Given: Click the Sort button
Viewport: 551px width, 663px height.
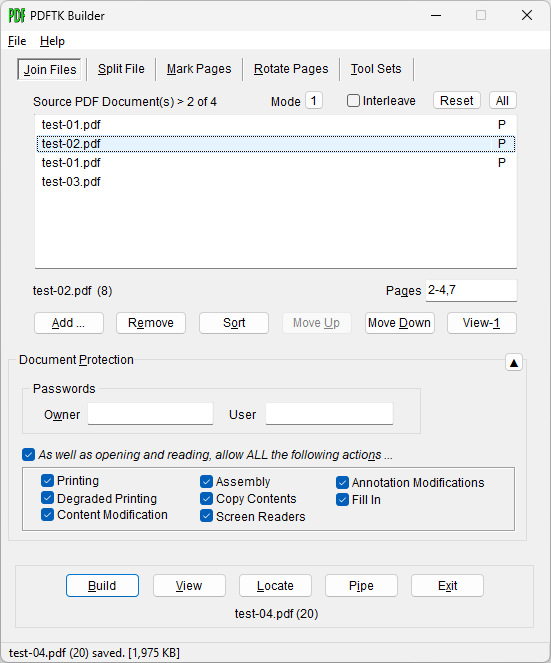Looking at the screenshot, I should [234, 323].
